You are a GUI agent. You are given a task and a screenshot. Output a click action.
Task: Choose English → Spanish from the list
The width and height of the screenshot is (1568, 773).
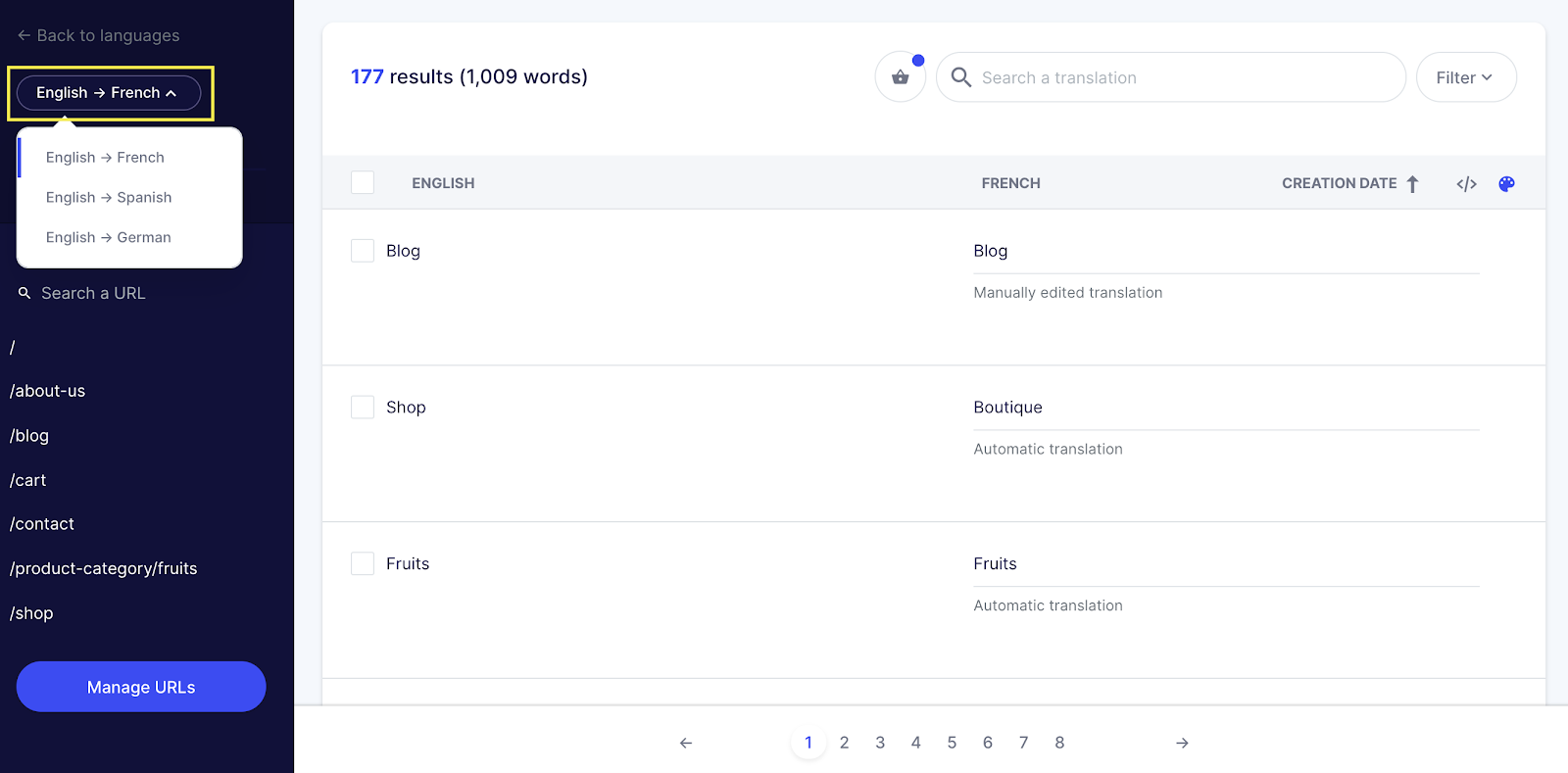[109, 198]
